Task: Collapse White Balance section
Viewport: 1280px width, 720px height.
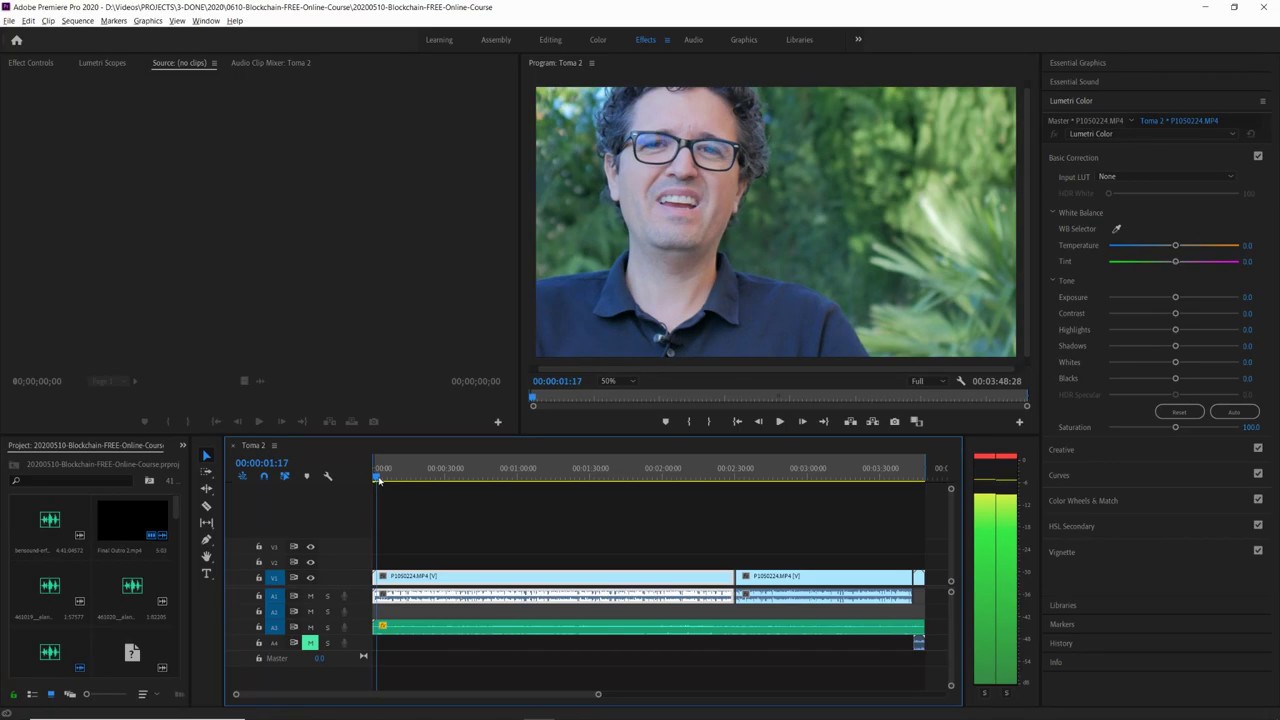Action: pyautogui.click(x=1052, y=213)
